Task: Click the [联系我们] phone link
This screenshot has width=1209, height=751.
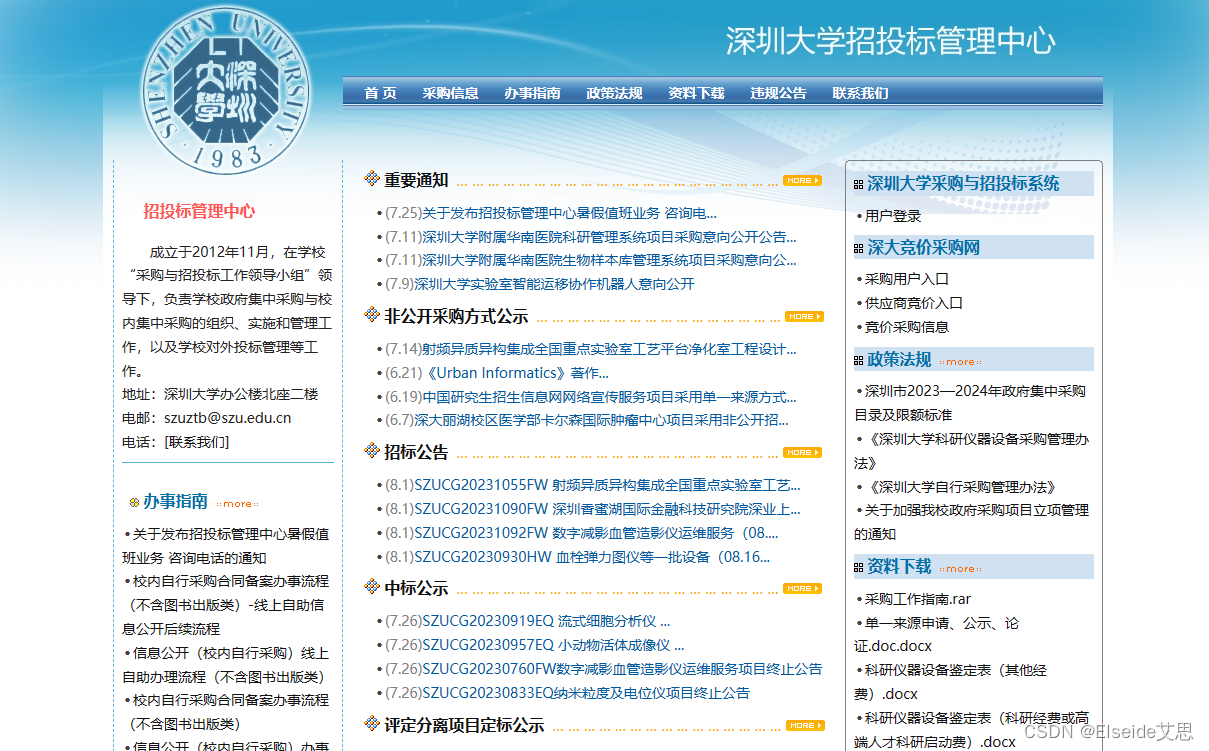Action: 196,442
